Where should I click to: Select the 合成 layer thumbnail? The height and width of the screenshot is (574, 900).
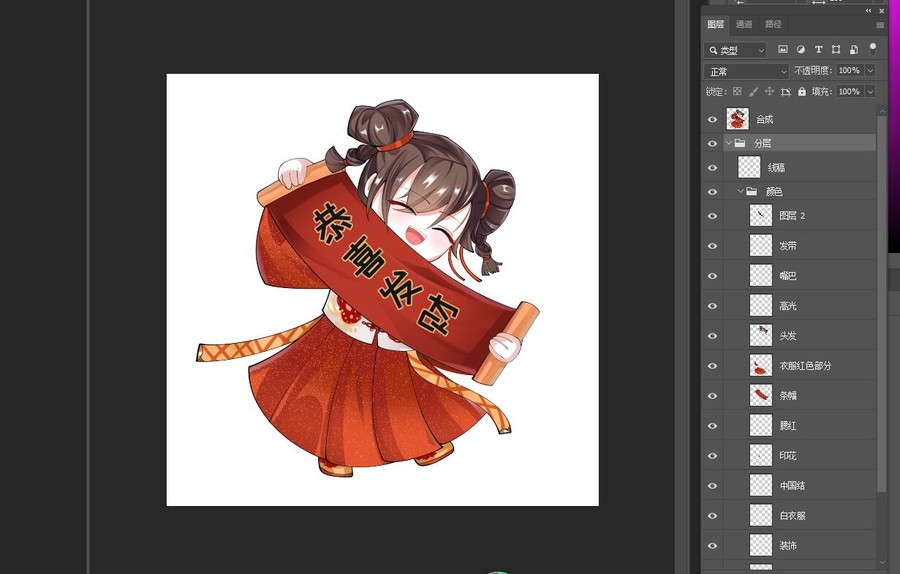pos(738,119)
